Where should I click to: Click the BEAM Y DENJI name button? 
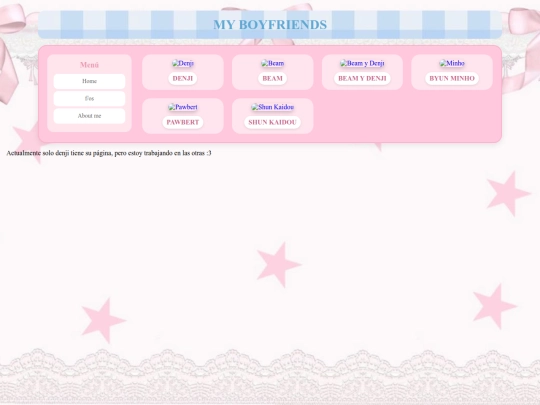pos(362,79)
